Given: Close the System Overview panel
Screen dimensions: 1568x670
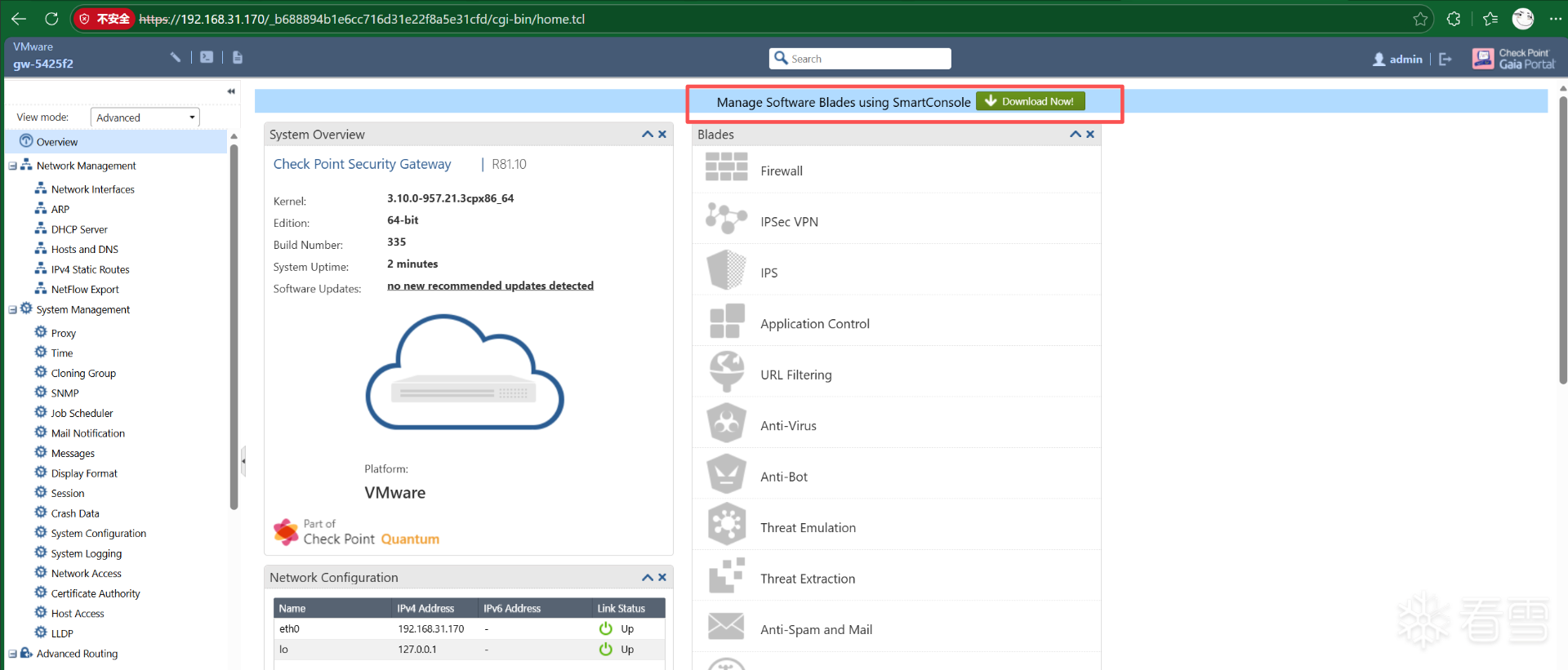Looking at the screenshot, I should 662,135.
